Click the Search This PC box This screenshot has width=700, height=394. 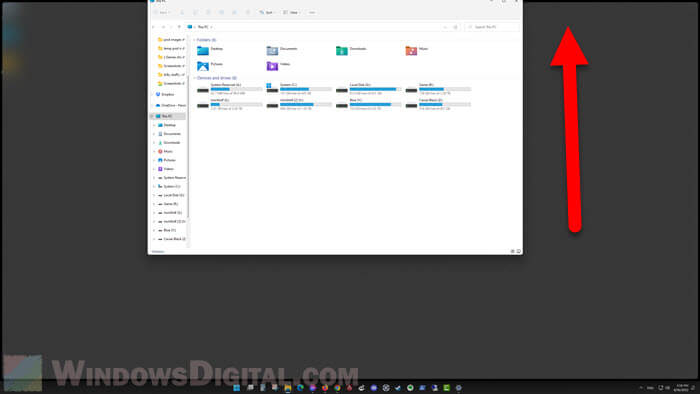point(492,27)
